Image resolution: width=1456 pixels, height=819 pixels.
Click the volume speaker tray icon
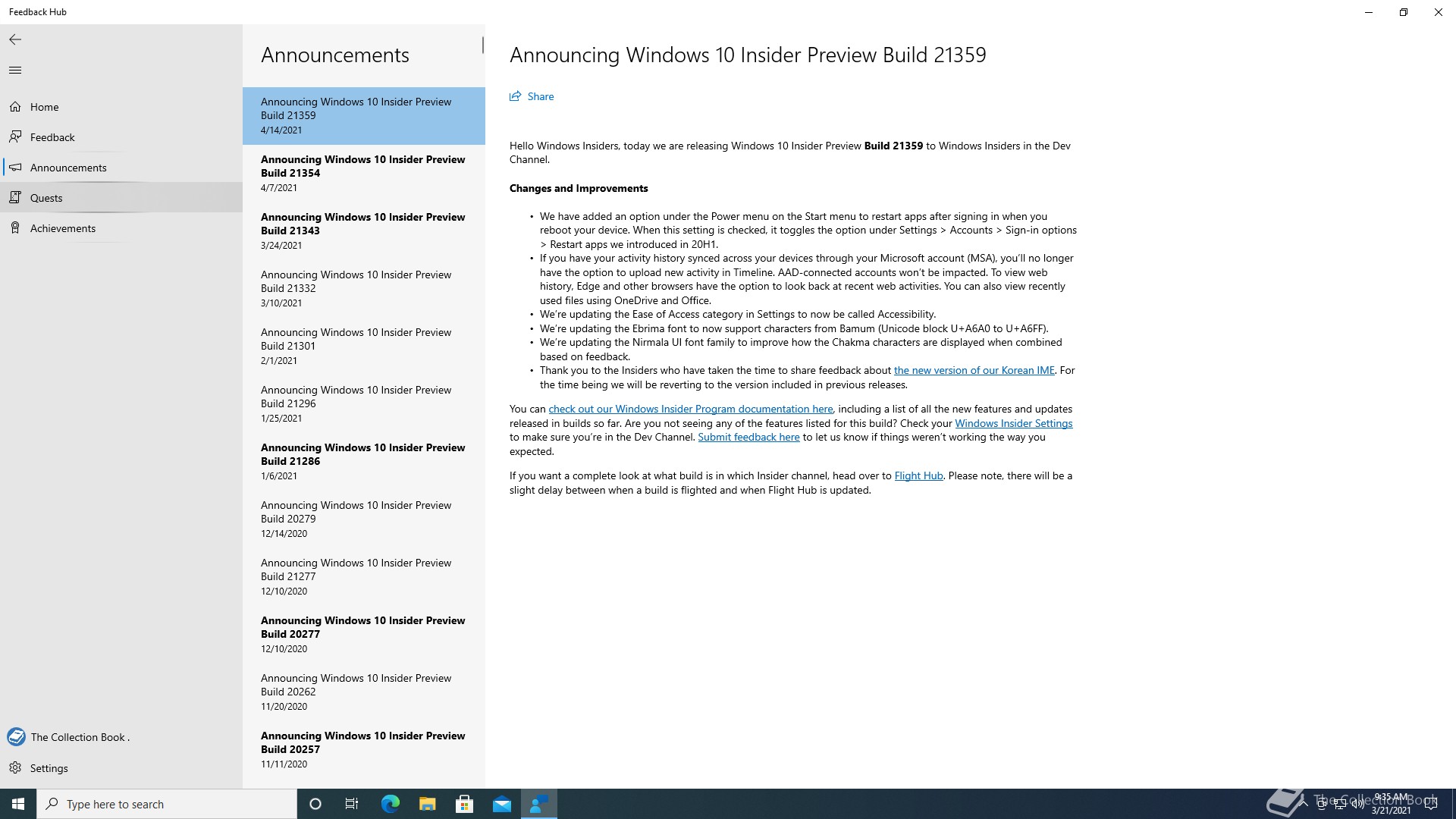click(x=1358, y=804)
